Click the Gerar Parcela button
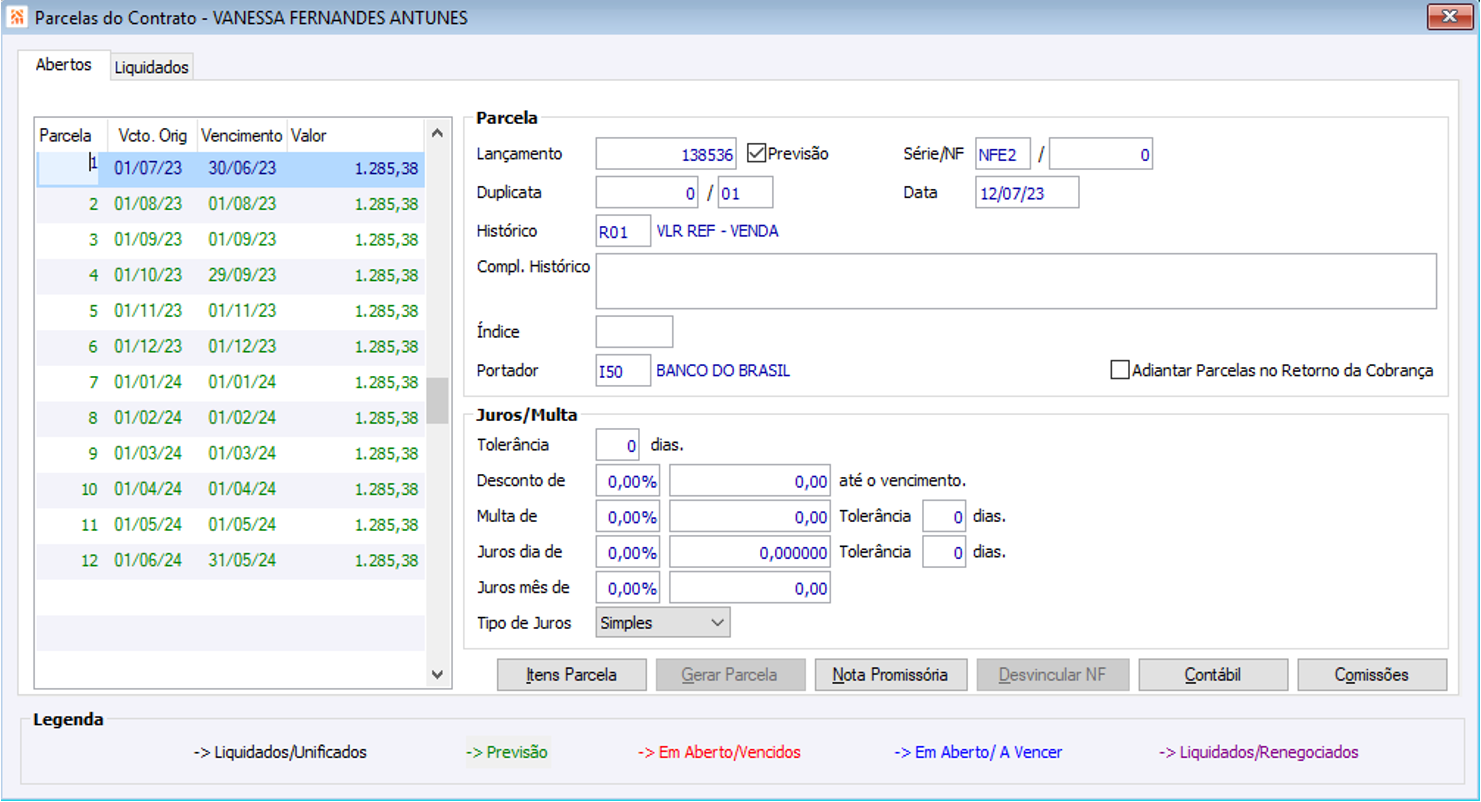This screenshot has width=1481, height=802. pyautogui.click(x=730, y=675)
